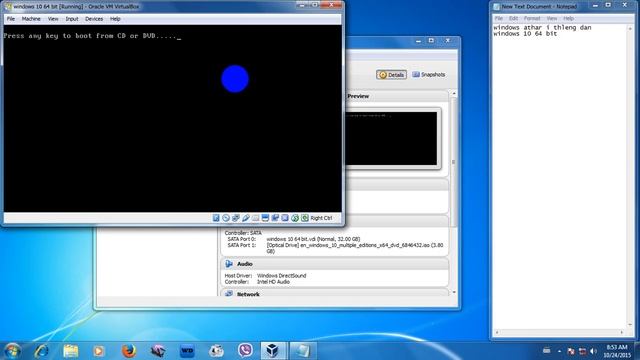Open Notepad's Edit menu
The width and height of the screenshot is (640, 360).
(513, 18)
